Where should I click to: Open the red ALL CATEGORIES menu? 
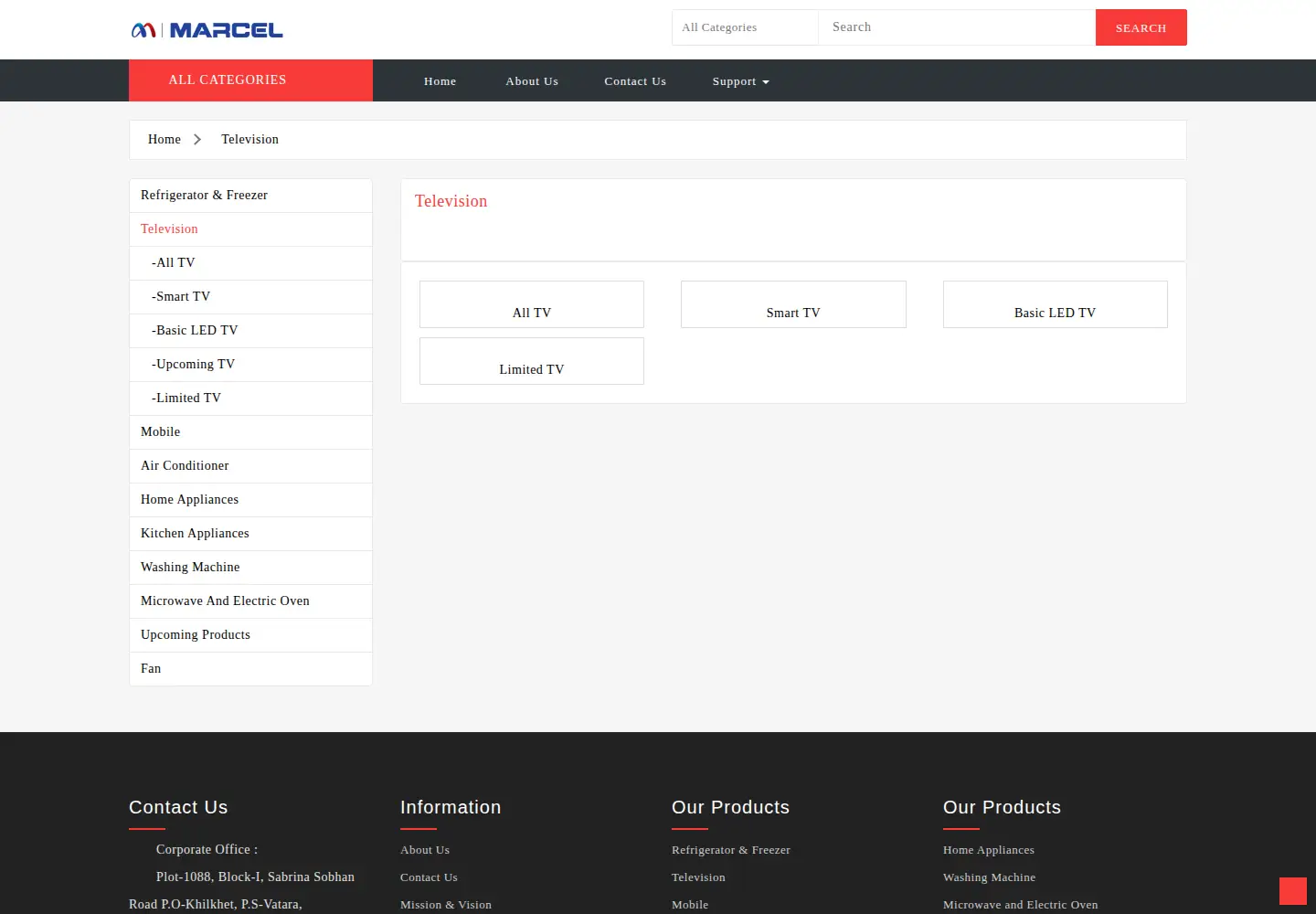click(x=250, y=80)
